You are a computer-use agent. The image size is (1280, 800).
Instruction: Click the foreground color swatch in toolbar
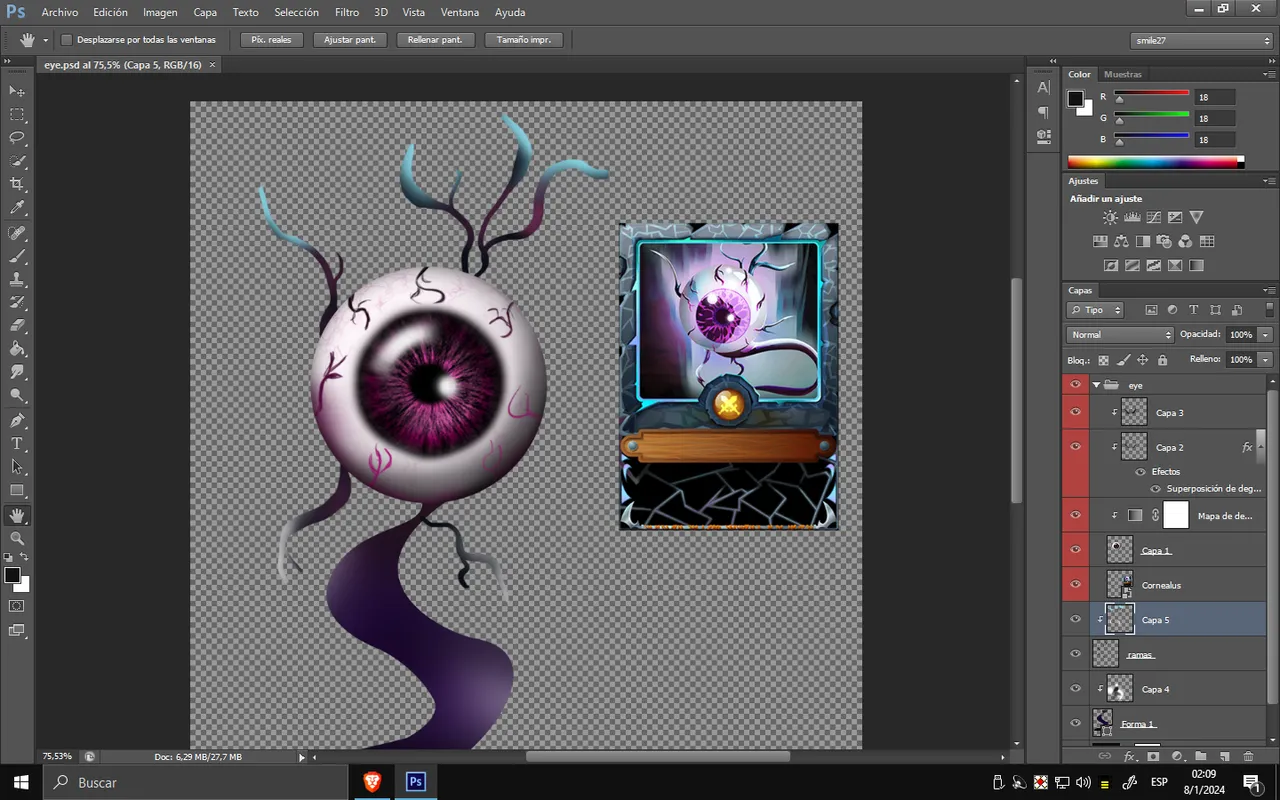coord(12,575)
